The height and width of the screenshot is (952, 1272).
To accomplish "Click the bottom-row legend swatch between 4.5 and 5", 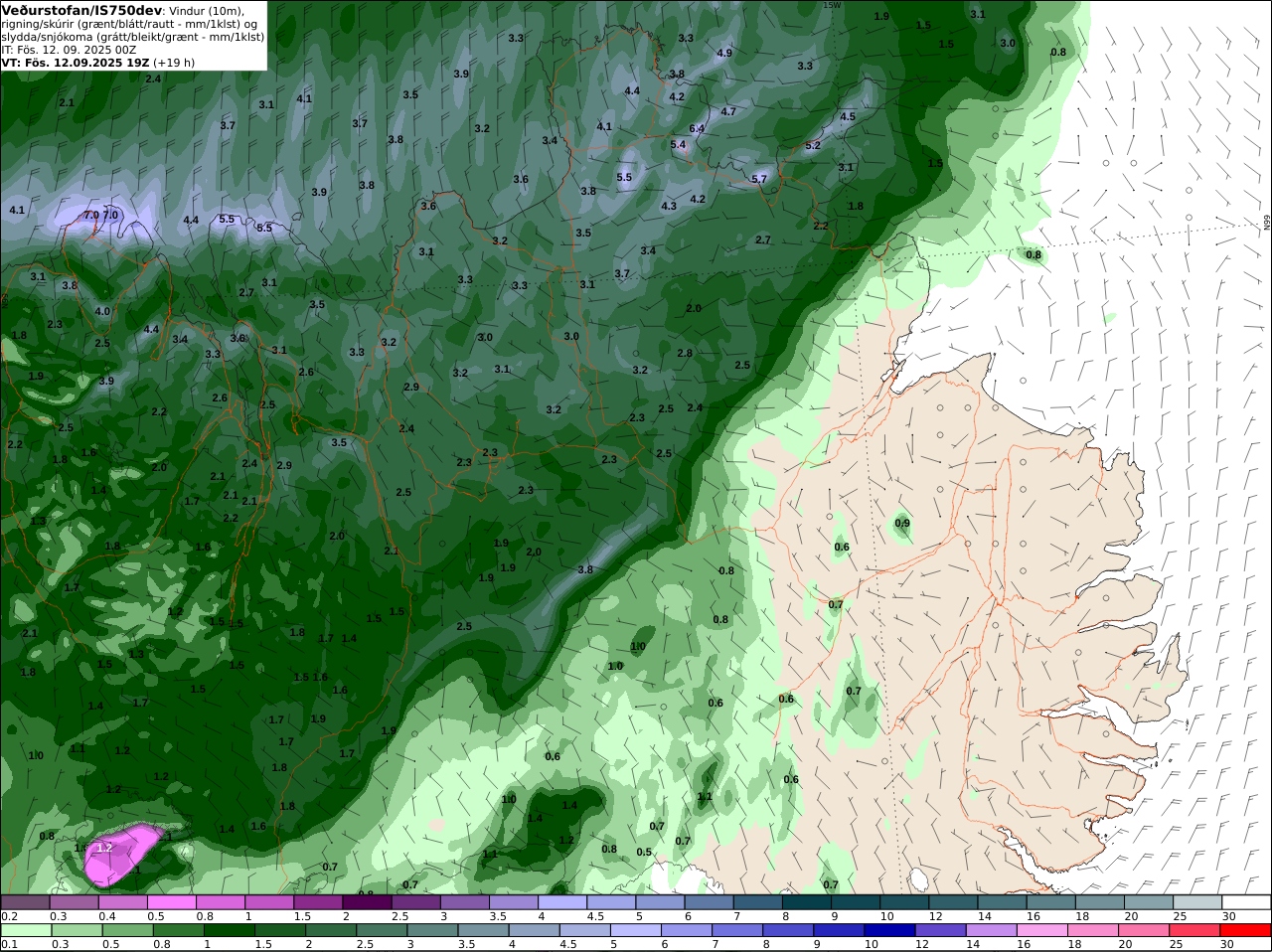I will click(584, 931).
